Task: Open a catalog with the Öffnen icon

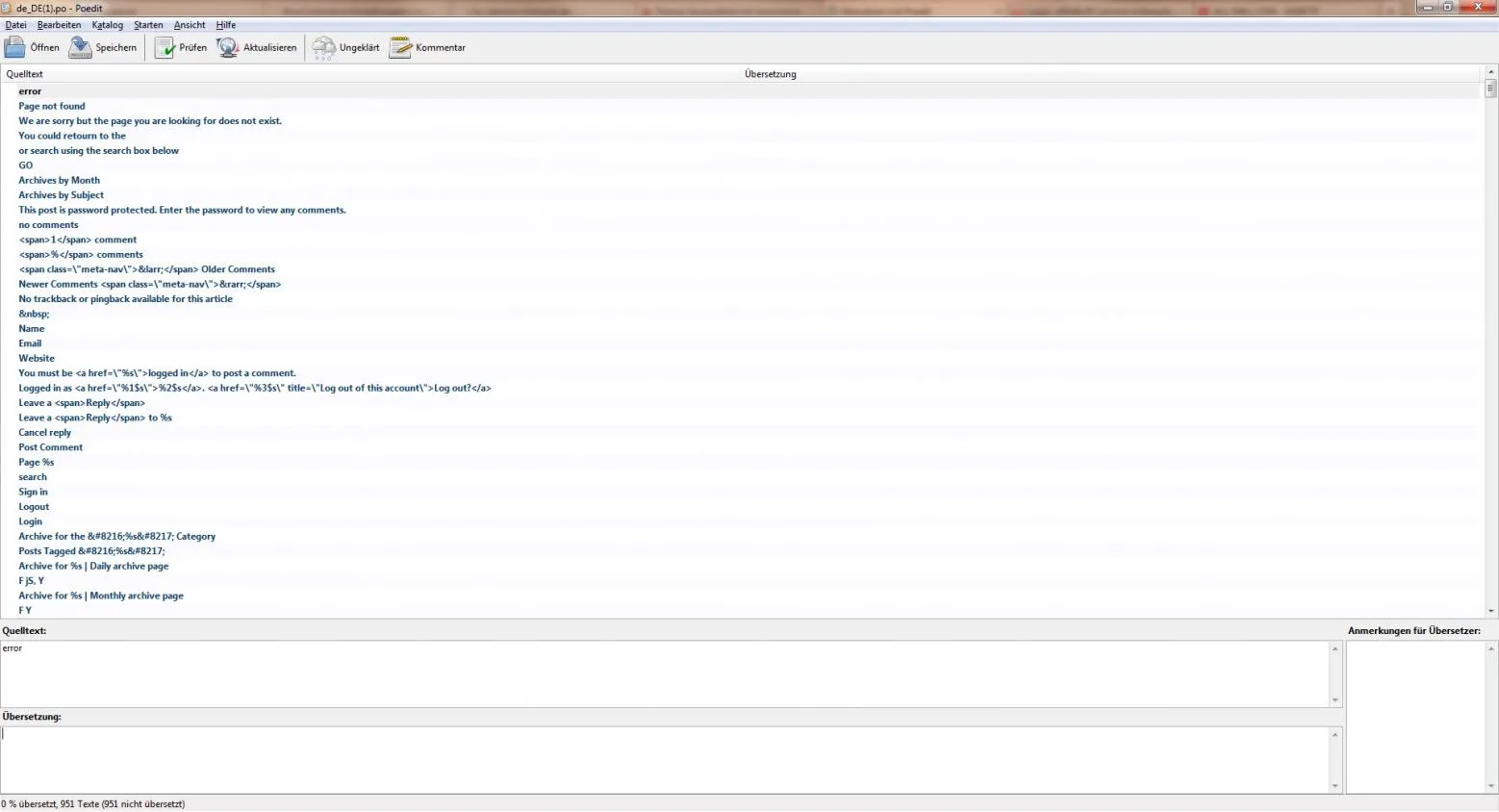Action: [x=15, y=47]
